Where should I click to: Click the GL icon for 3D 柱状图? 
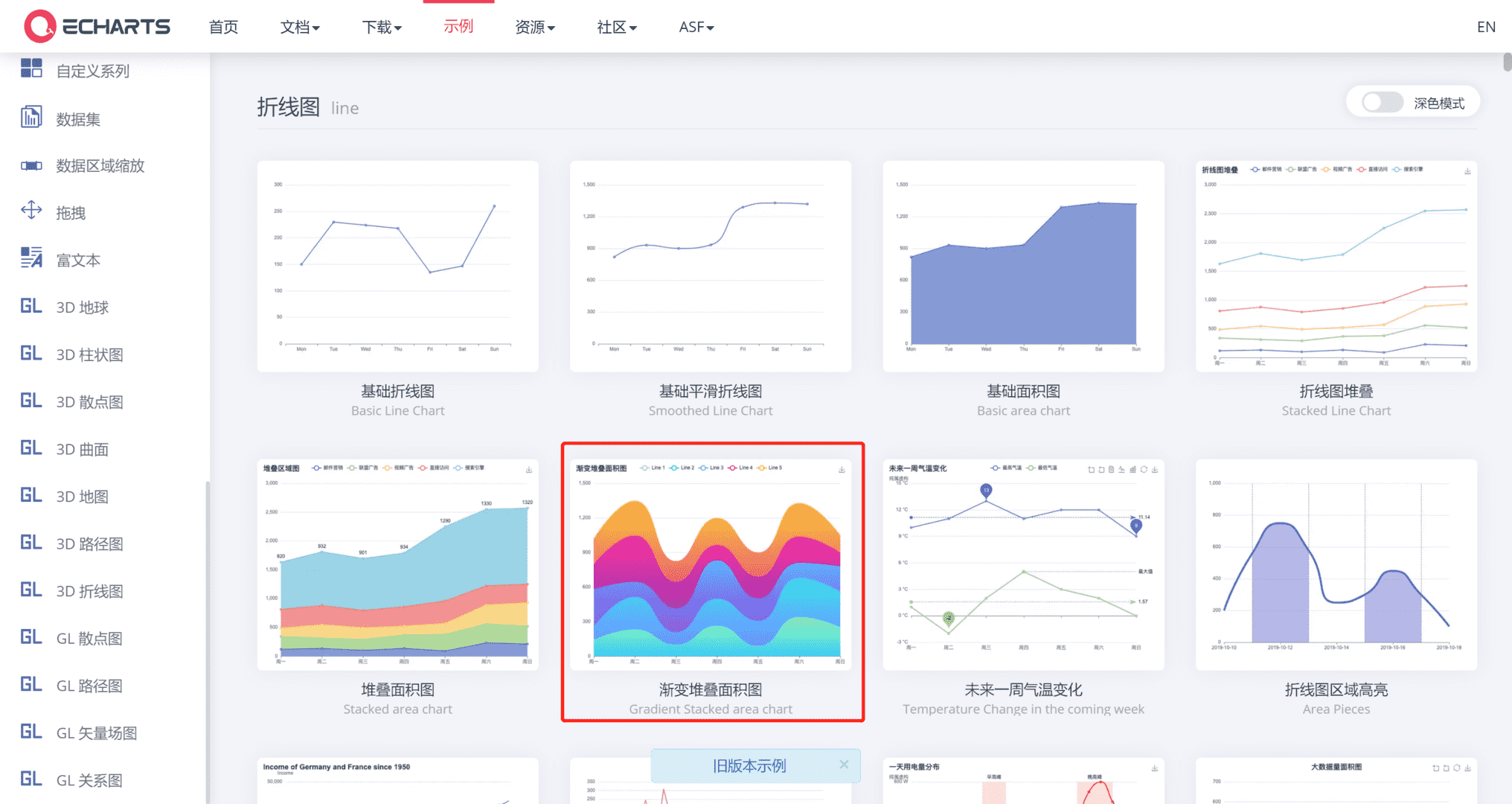(x=31, y=354)
